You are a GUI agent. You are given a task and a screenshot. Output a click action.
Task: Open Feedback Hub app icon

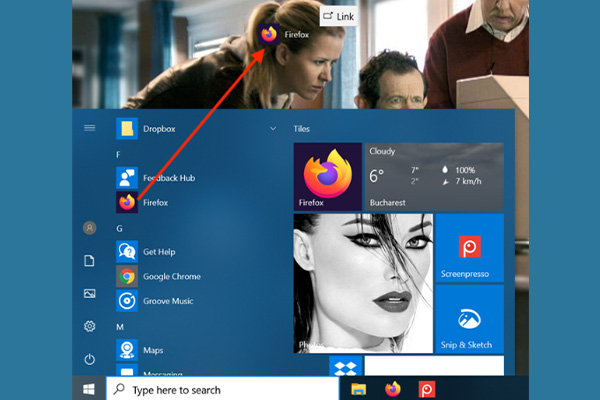tap(127, 178)
